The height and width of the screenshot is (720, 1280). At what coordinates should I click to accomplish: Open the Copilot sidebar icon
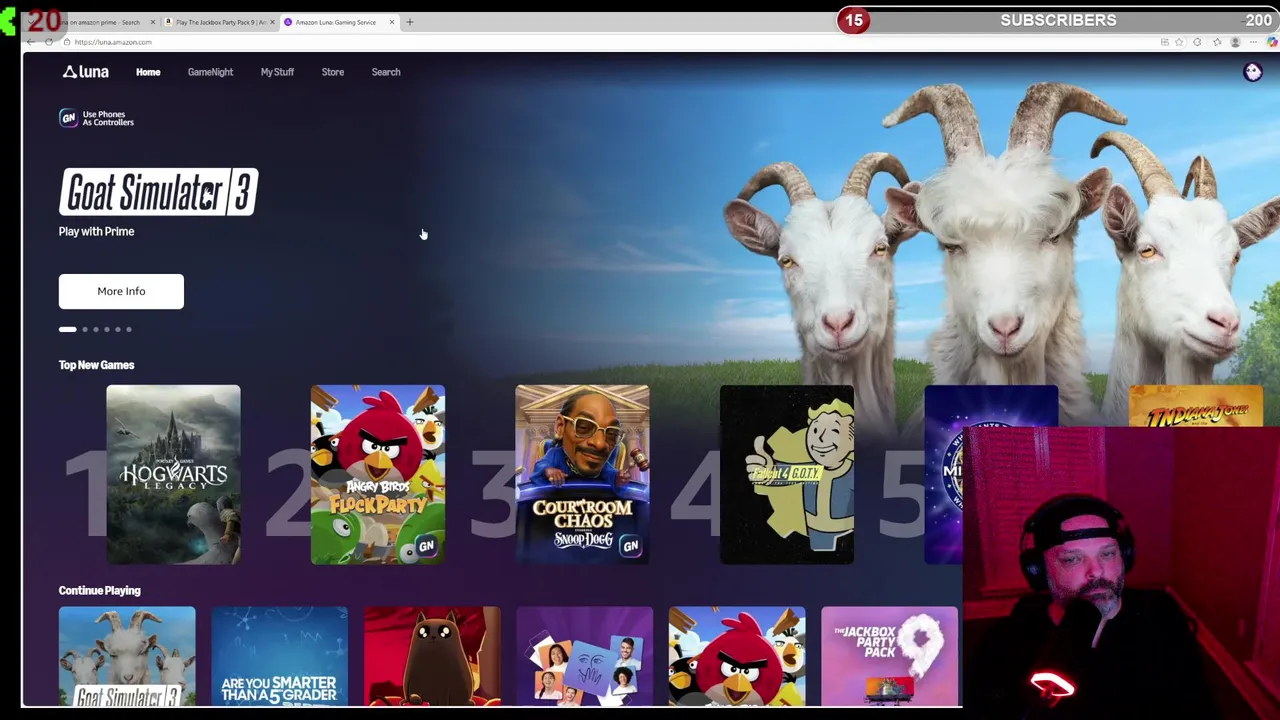(1272, 42)
